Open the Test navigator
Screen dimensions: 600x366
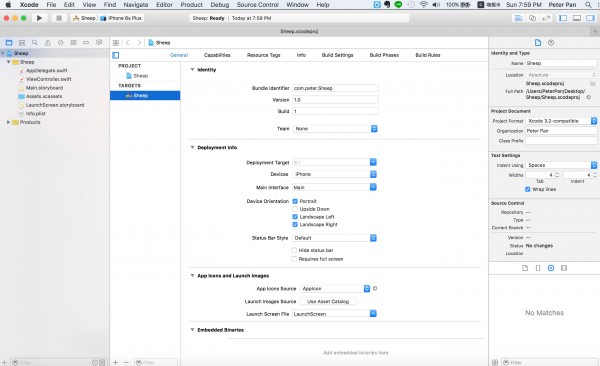point(60,42)
